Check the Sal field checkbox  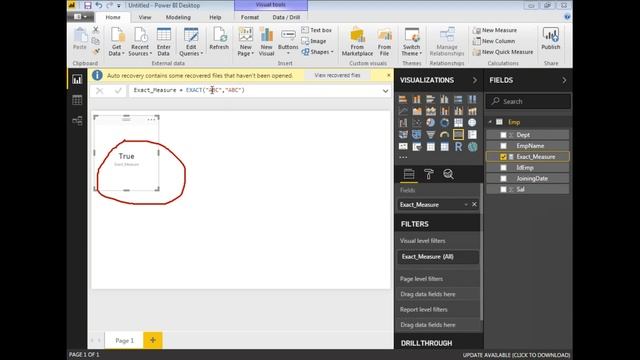point(503,189)
